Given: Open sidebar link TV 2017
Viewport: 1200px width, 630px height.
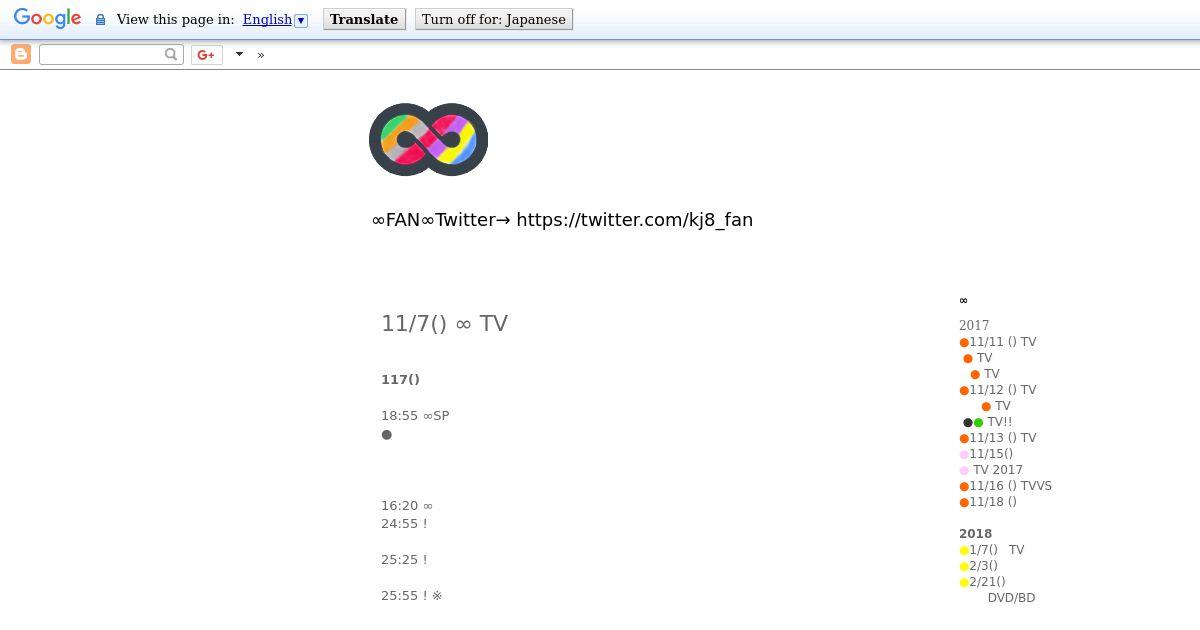Looking at the screenshot, I should coord(998,470).
